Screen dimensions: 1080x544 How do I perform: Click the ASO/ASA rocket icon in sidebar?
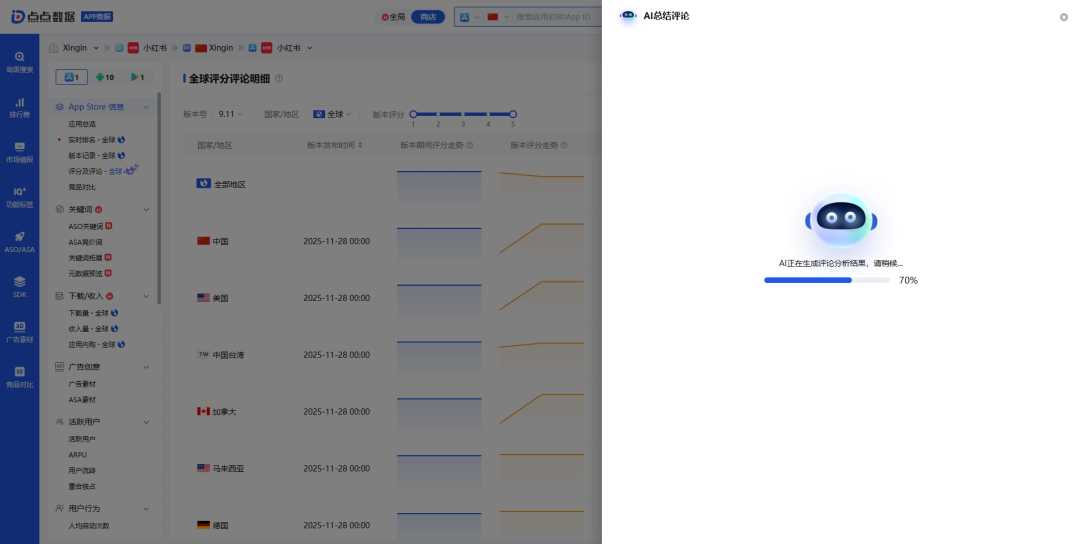(x=19, y=237)
